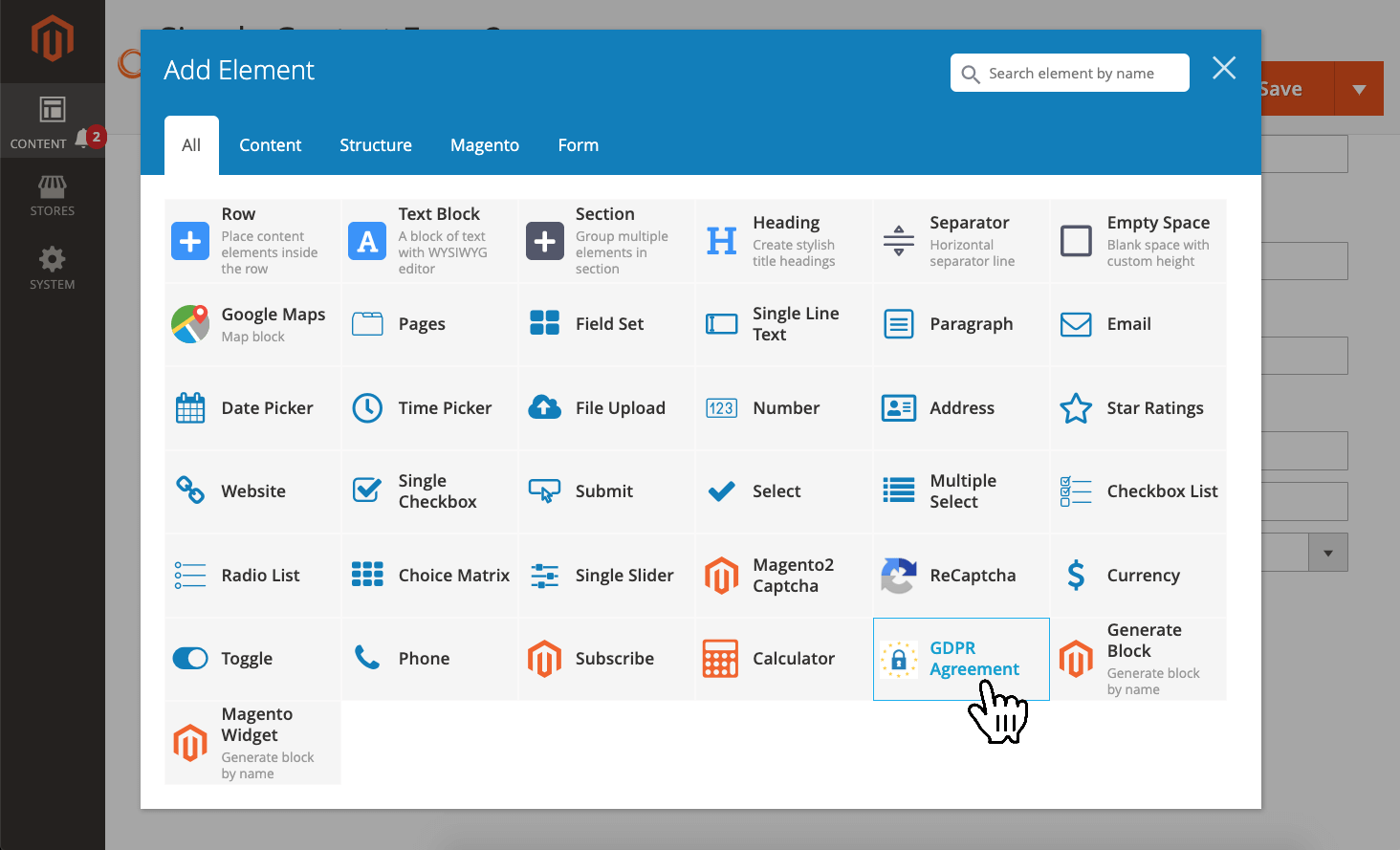Add the Calculator element icon
This screenshot has height=850, width=1400.
point(720,659)
